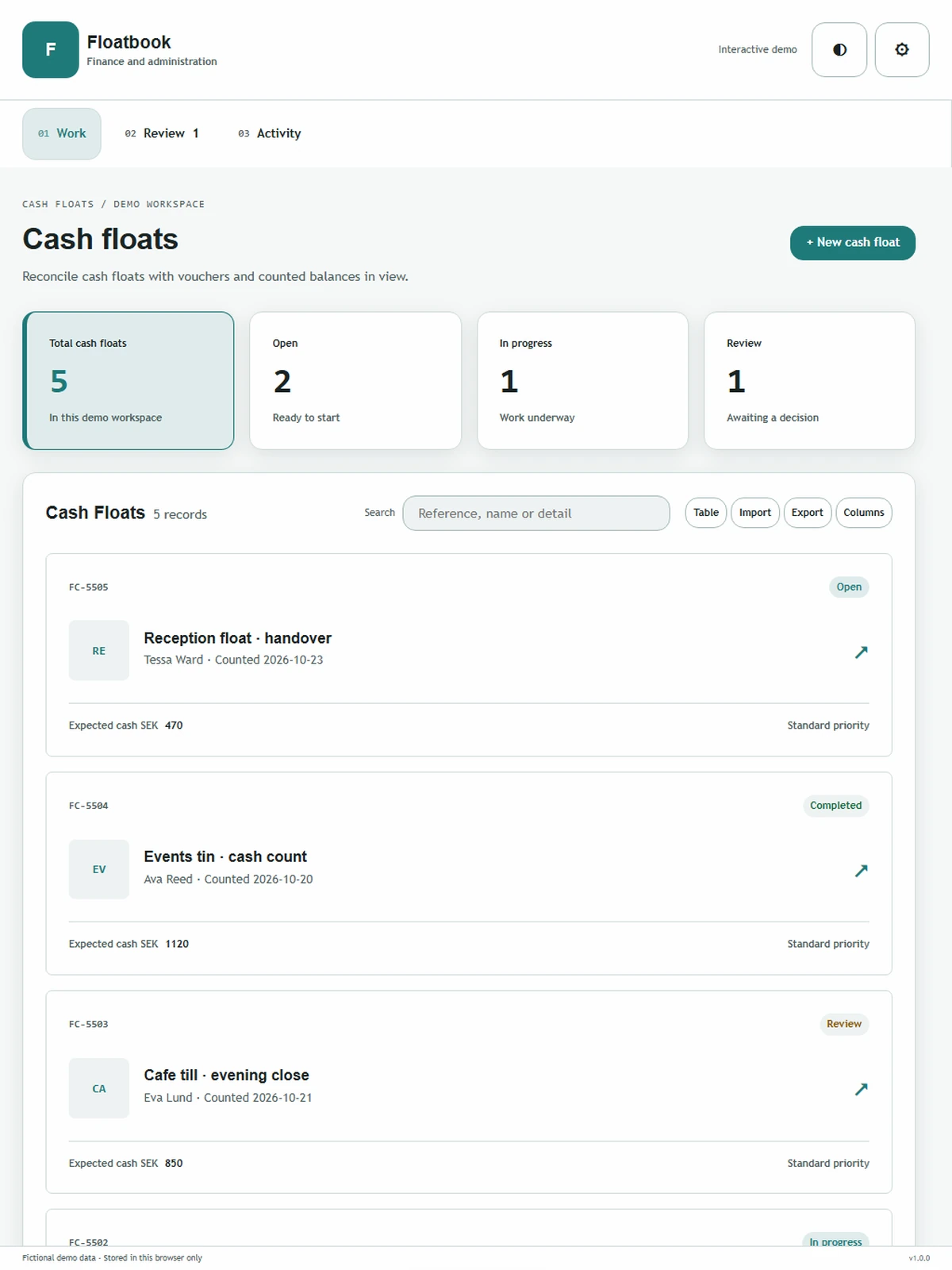Click Tessa Ward · Counted 2026-10-23 text
Screen dimensions: 952x1270
[233, 660]
